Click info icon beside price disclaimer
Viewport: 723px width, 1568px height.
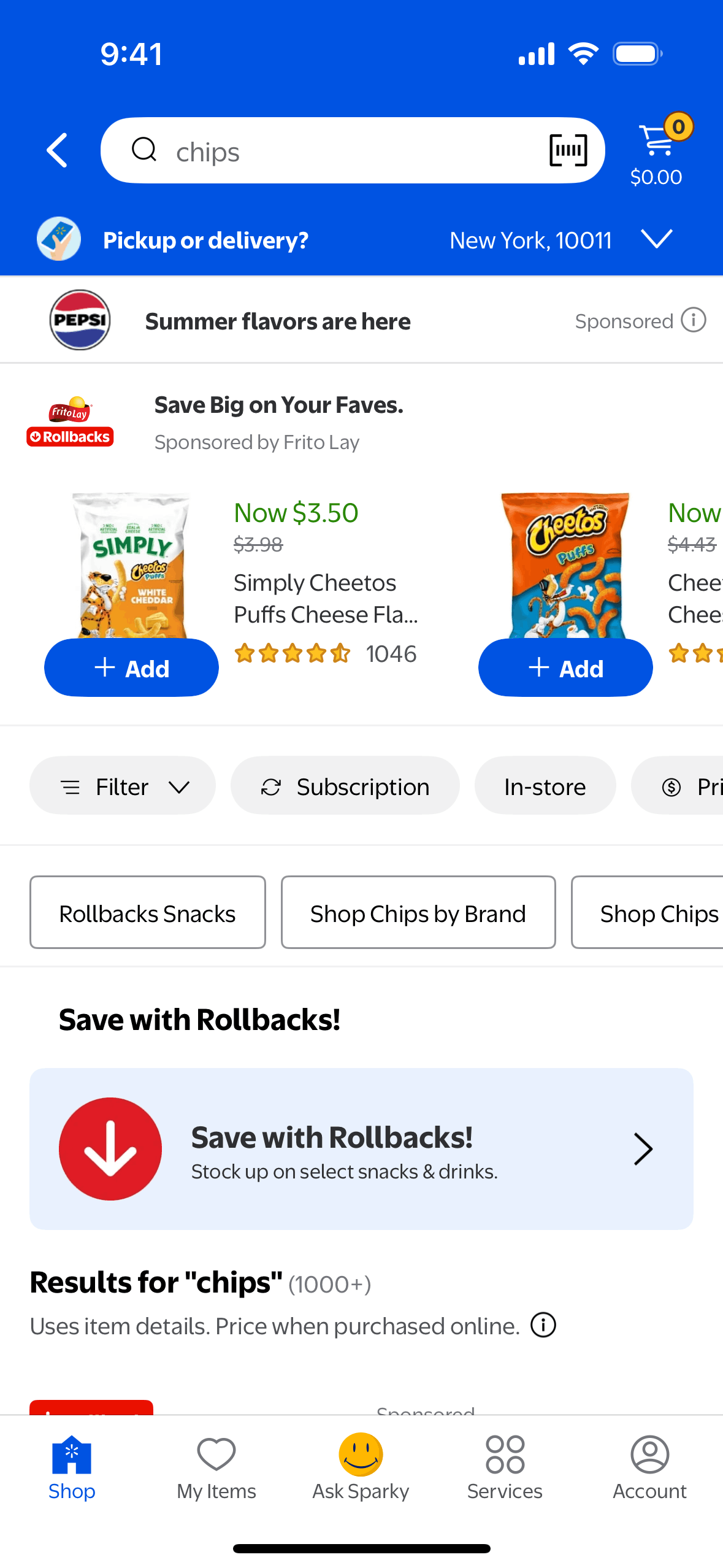coord(543,1324)
